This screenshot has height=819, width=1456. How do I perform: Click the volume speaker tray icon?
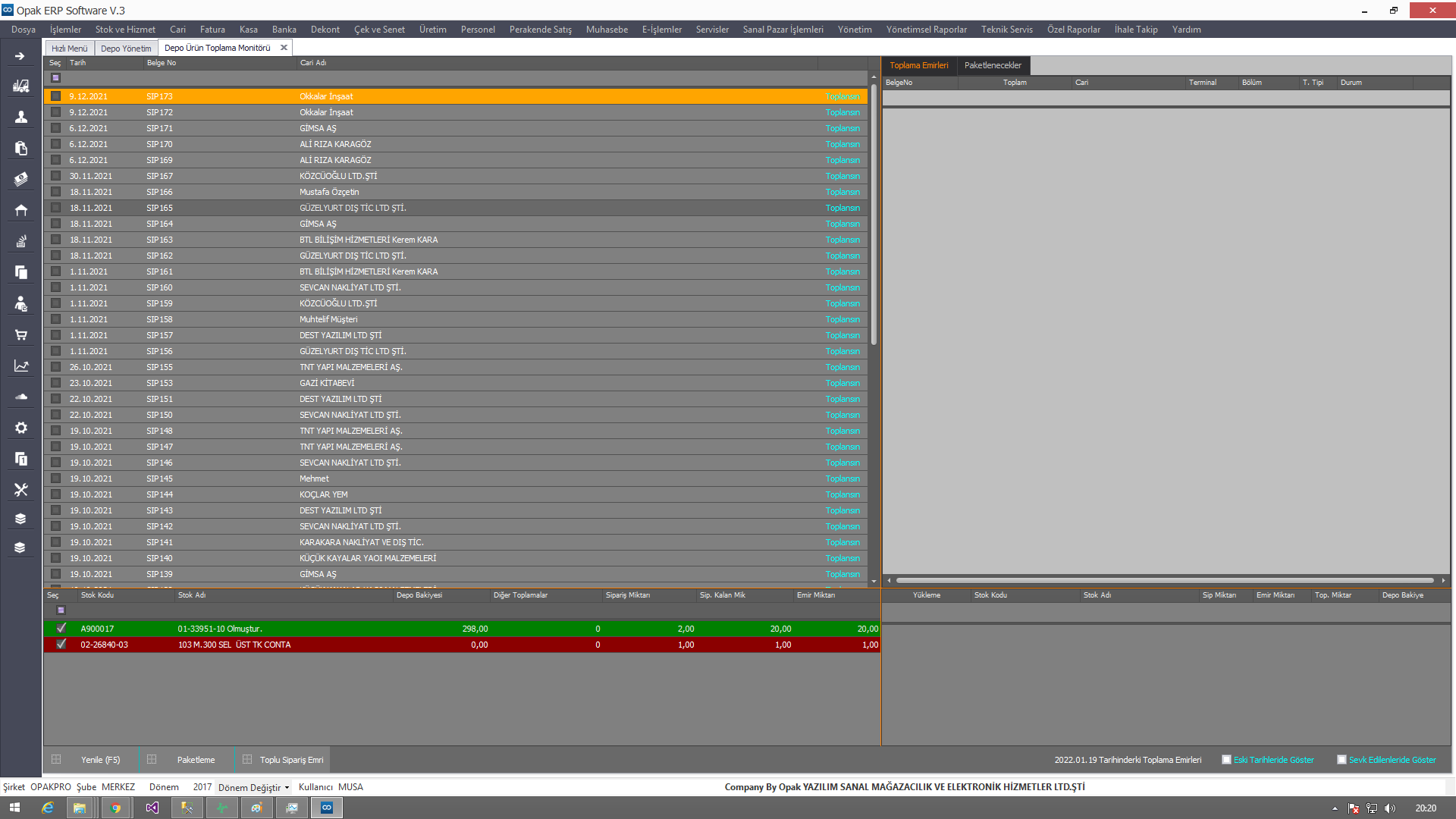tap(1389, 808)
